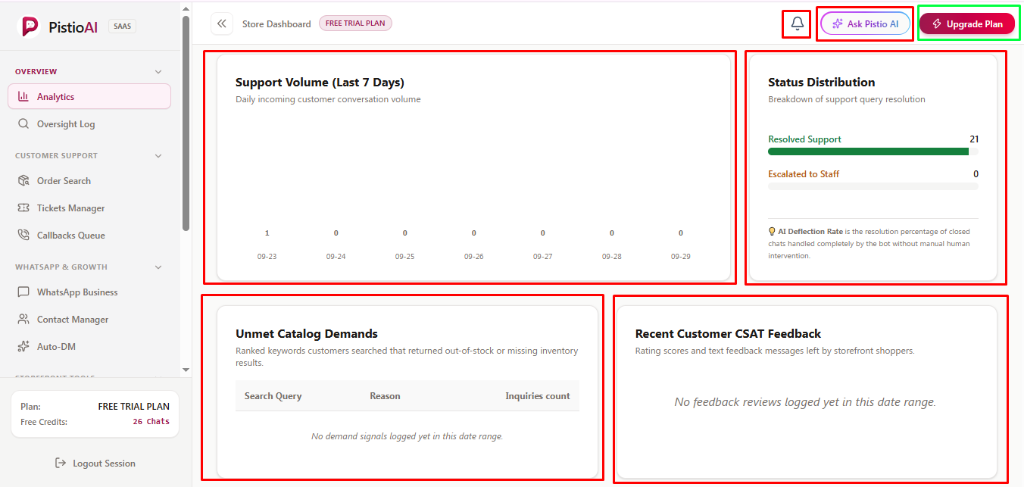The width and height of the screenshot is (1024, 487).
Task: Click the Tickets Manager ticket icon
Action: [24, 208]
